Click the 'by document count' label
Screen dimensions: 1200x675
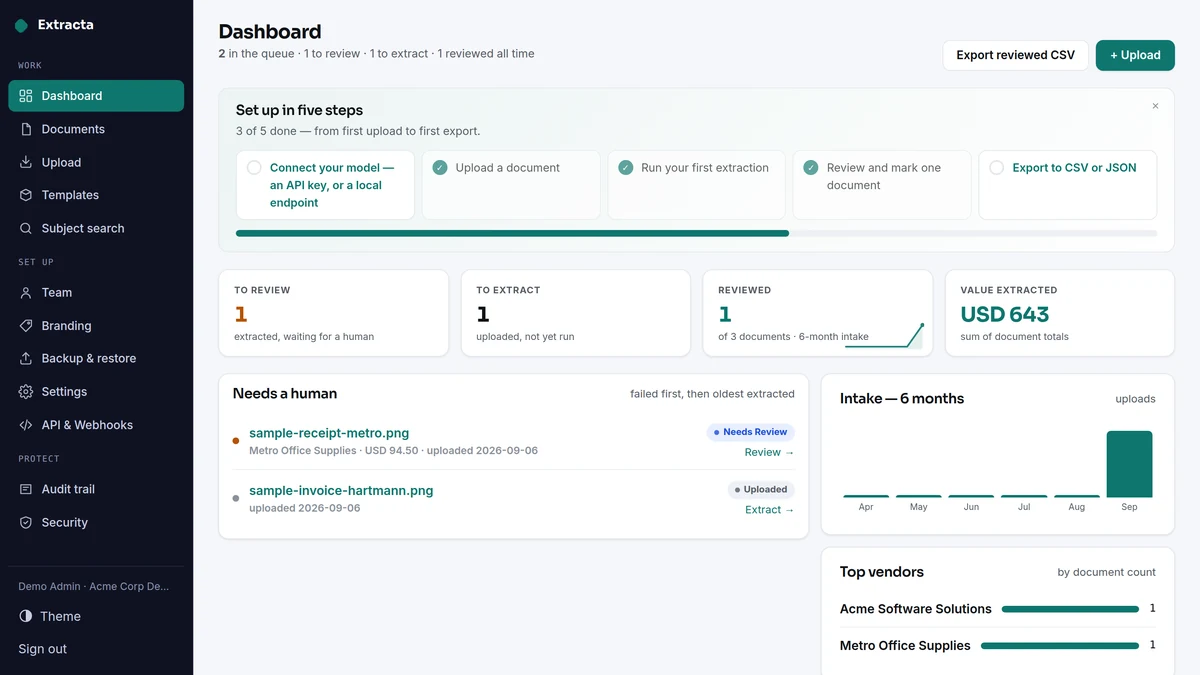(x=1106, y=572)
